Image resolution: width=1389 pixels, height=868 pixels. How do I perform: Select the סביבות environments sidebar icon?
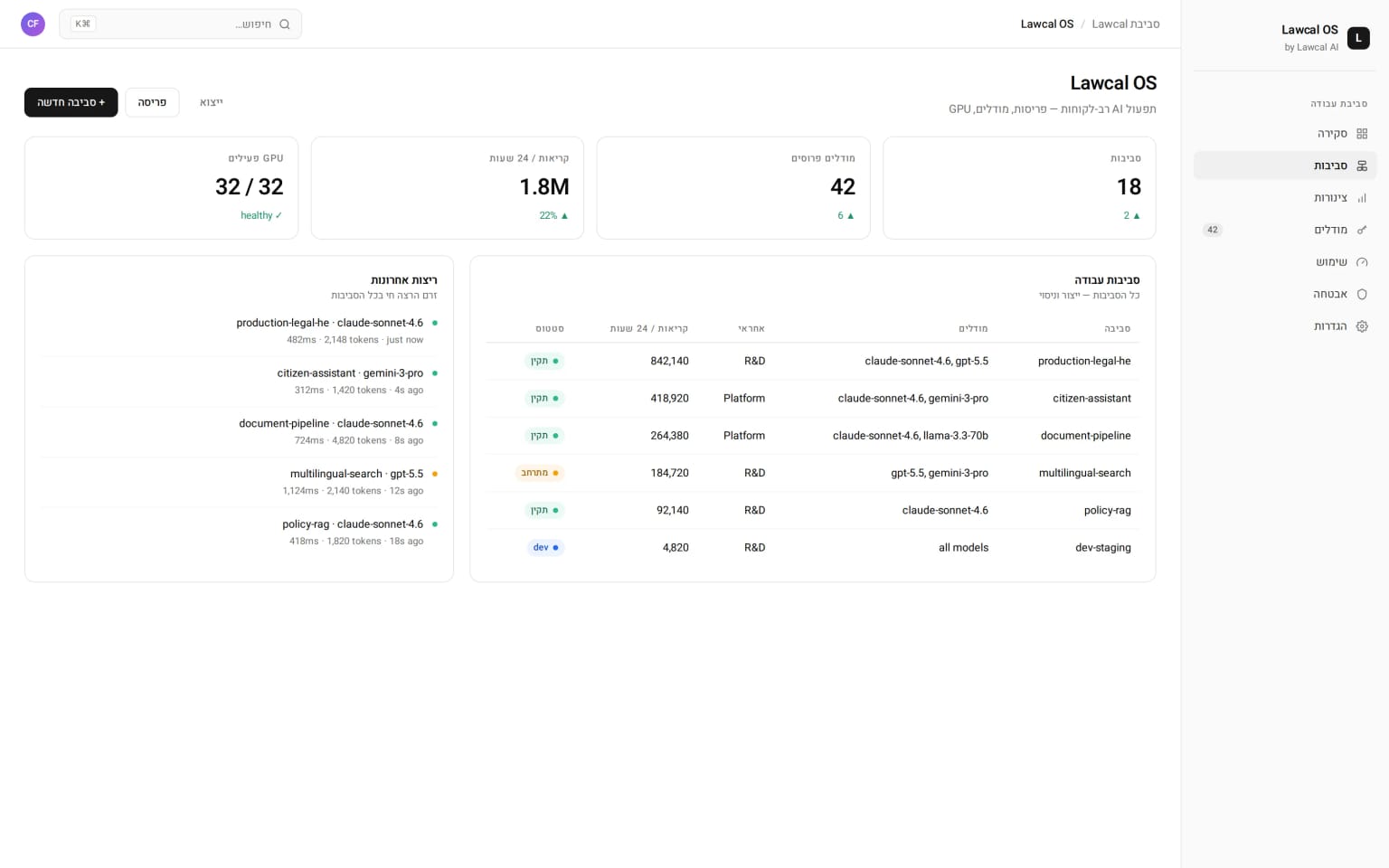[x=1362, y=165]
